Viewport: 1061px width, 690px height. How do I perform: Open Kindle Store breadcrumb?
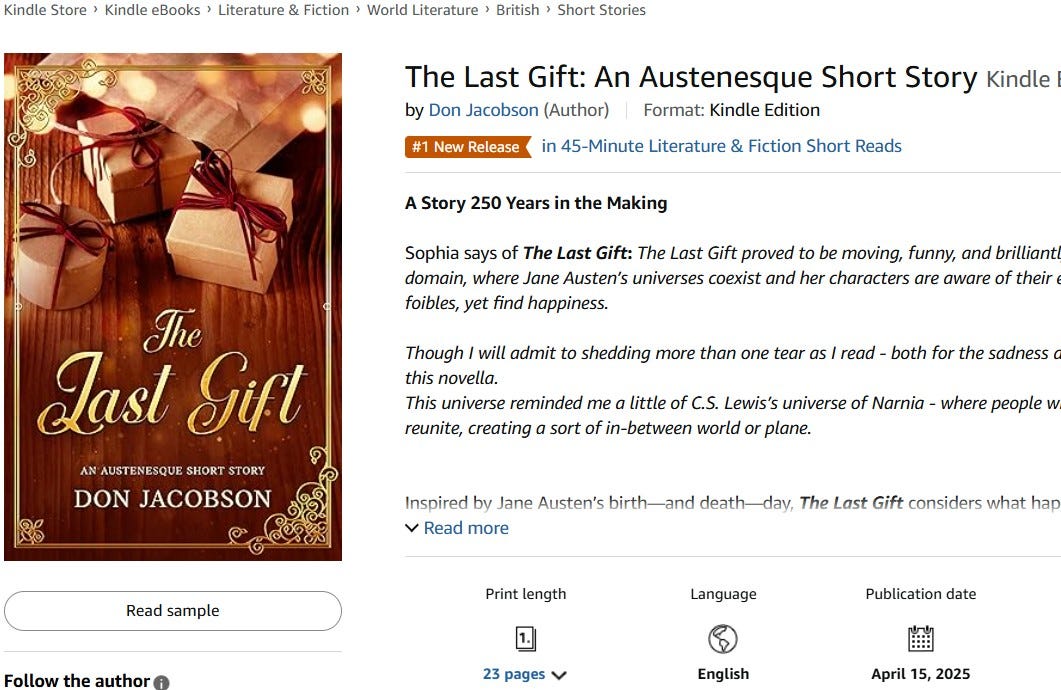click(45, 10)
